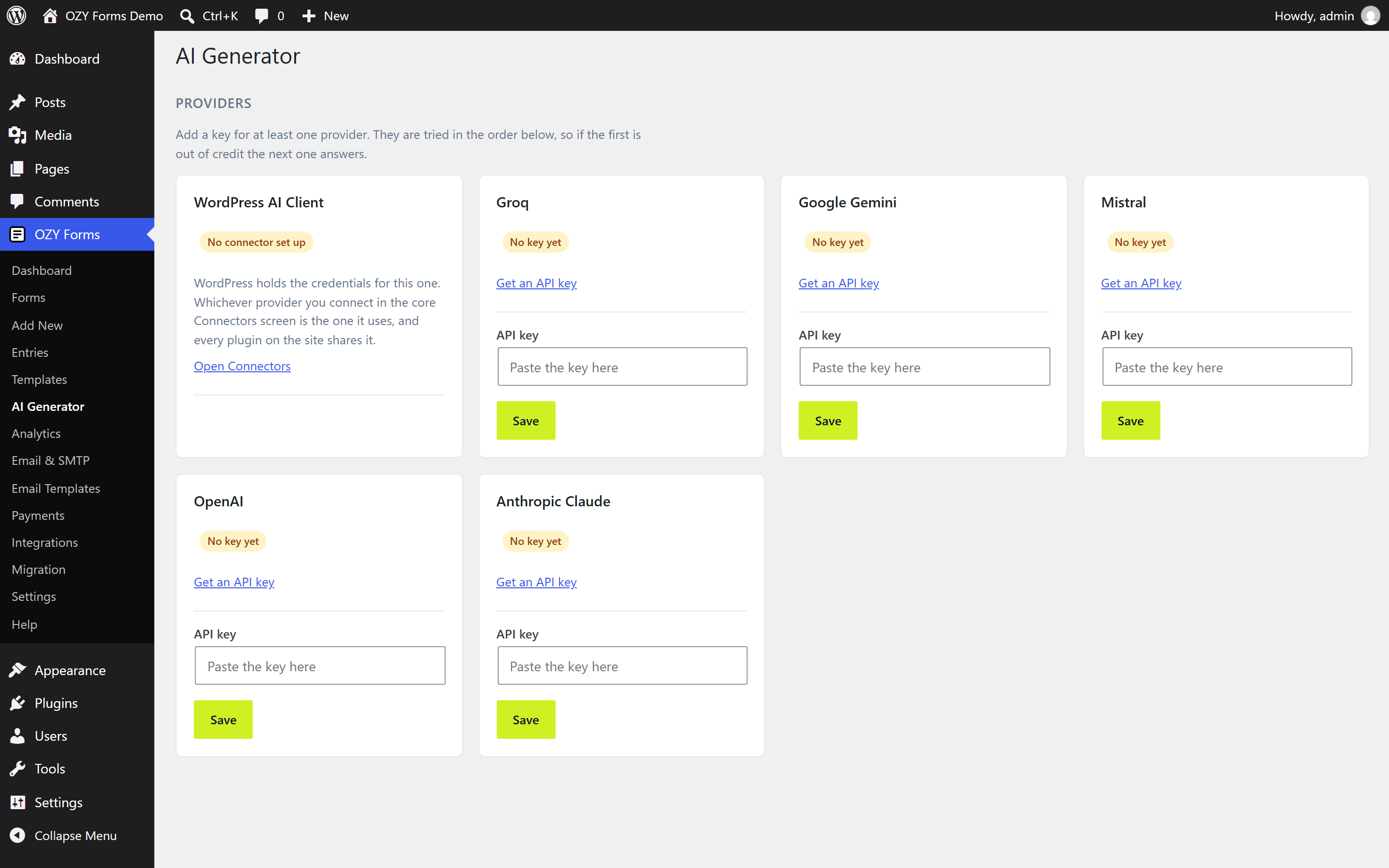
Task: Open the Comments menu item
Action: coord(77,202)
